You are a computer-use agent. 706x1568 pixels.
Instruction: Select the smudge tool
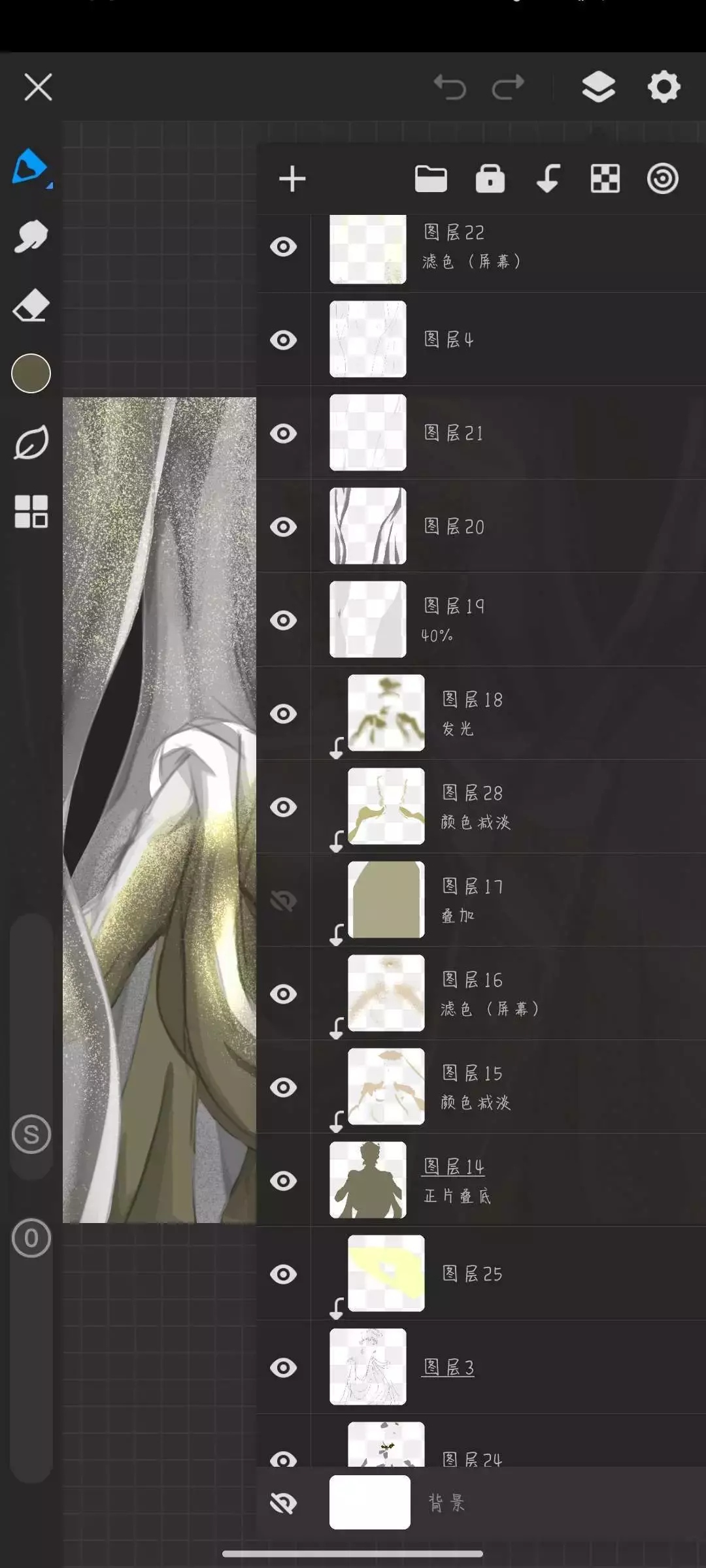click(31, 237)
